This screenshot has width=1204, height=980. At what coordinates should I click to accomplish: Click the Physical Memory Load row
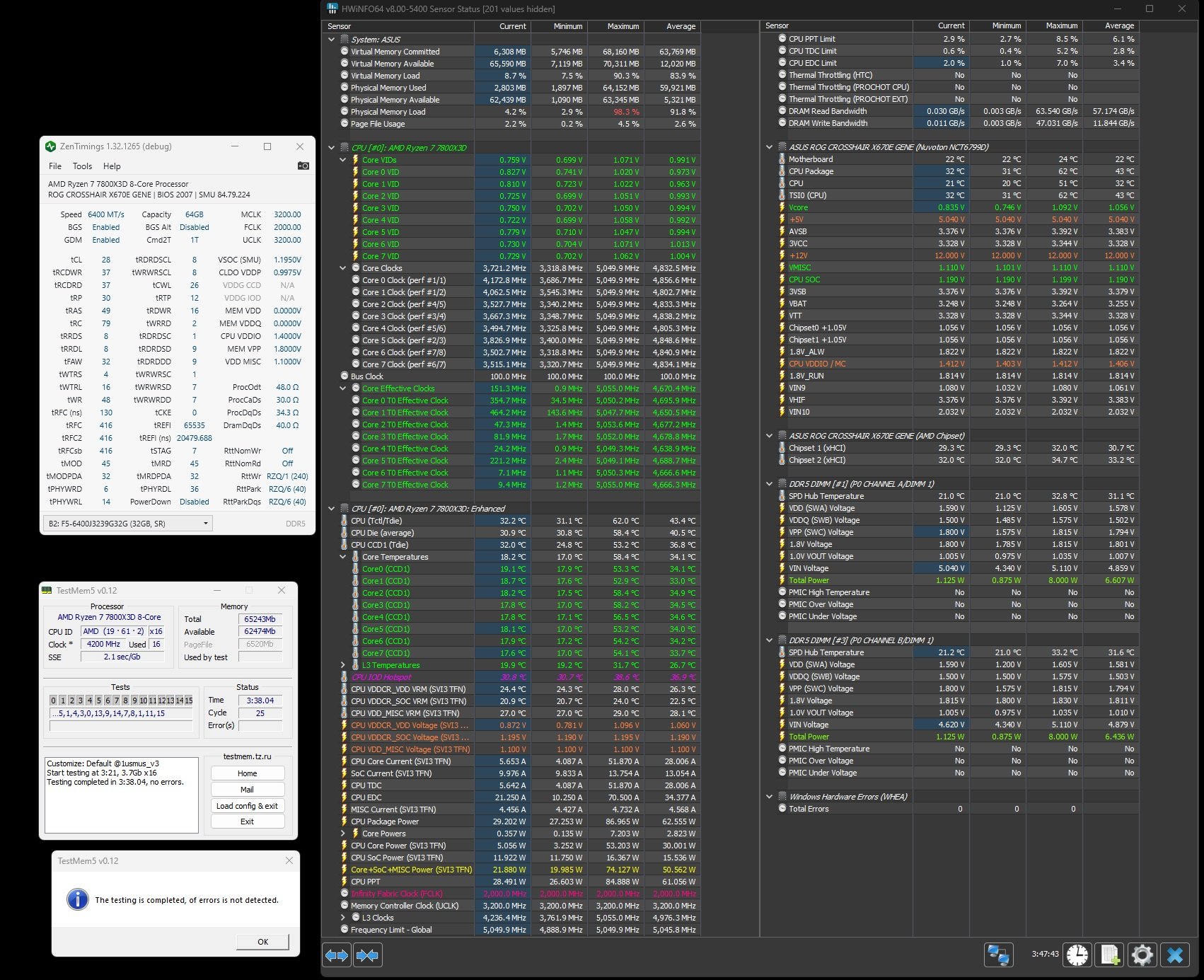coord(511,112)
